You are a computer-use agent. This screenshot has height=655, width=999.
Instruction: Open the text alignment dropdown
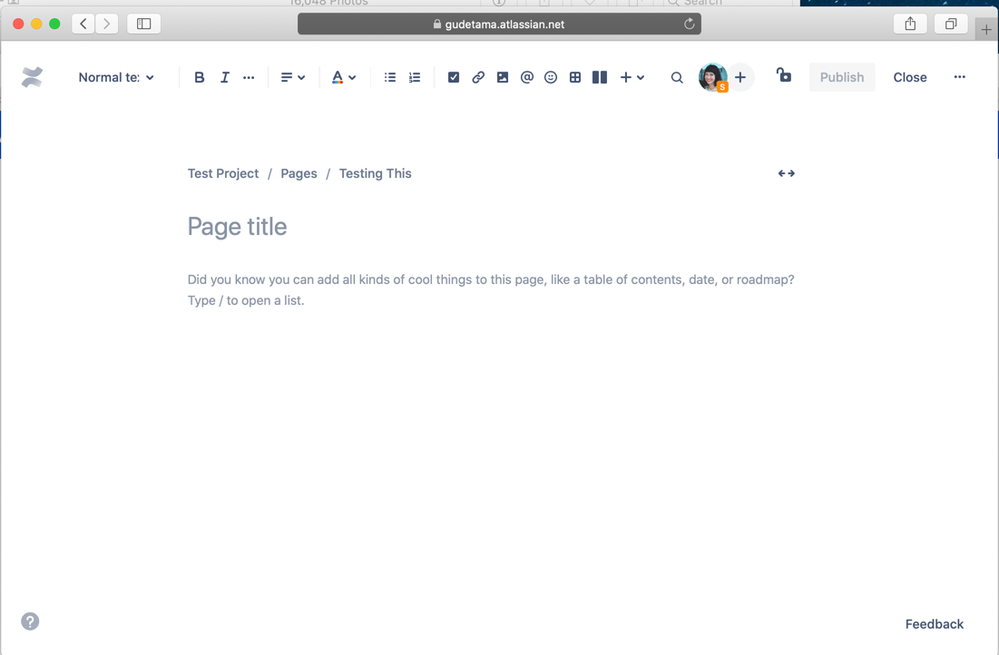(x=292, y=77)
